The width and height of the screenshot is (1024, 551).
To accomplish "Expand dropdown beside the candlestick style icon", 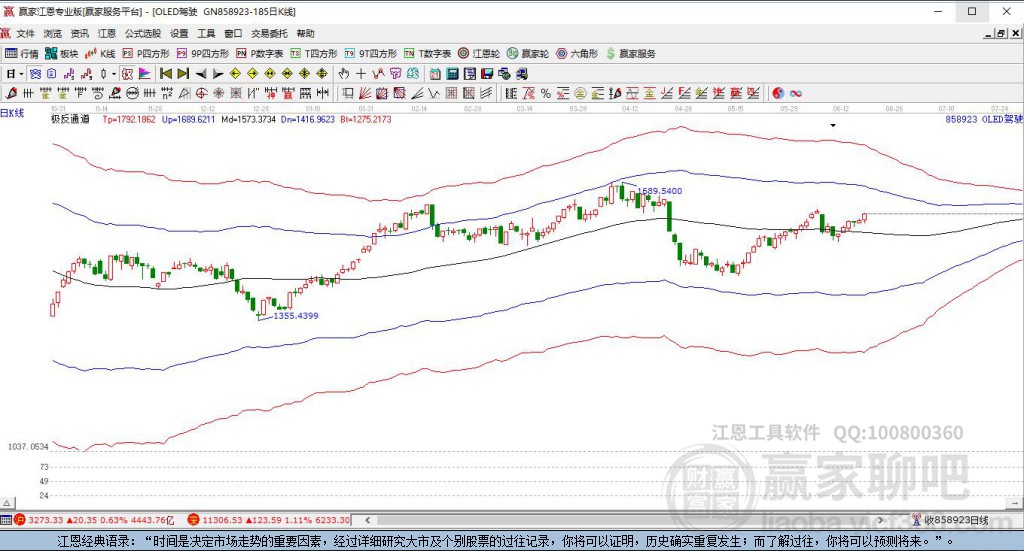I will click(113, 74).
